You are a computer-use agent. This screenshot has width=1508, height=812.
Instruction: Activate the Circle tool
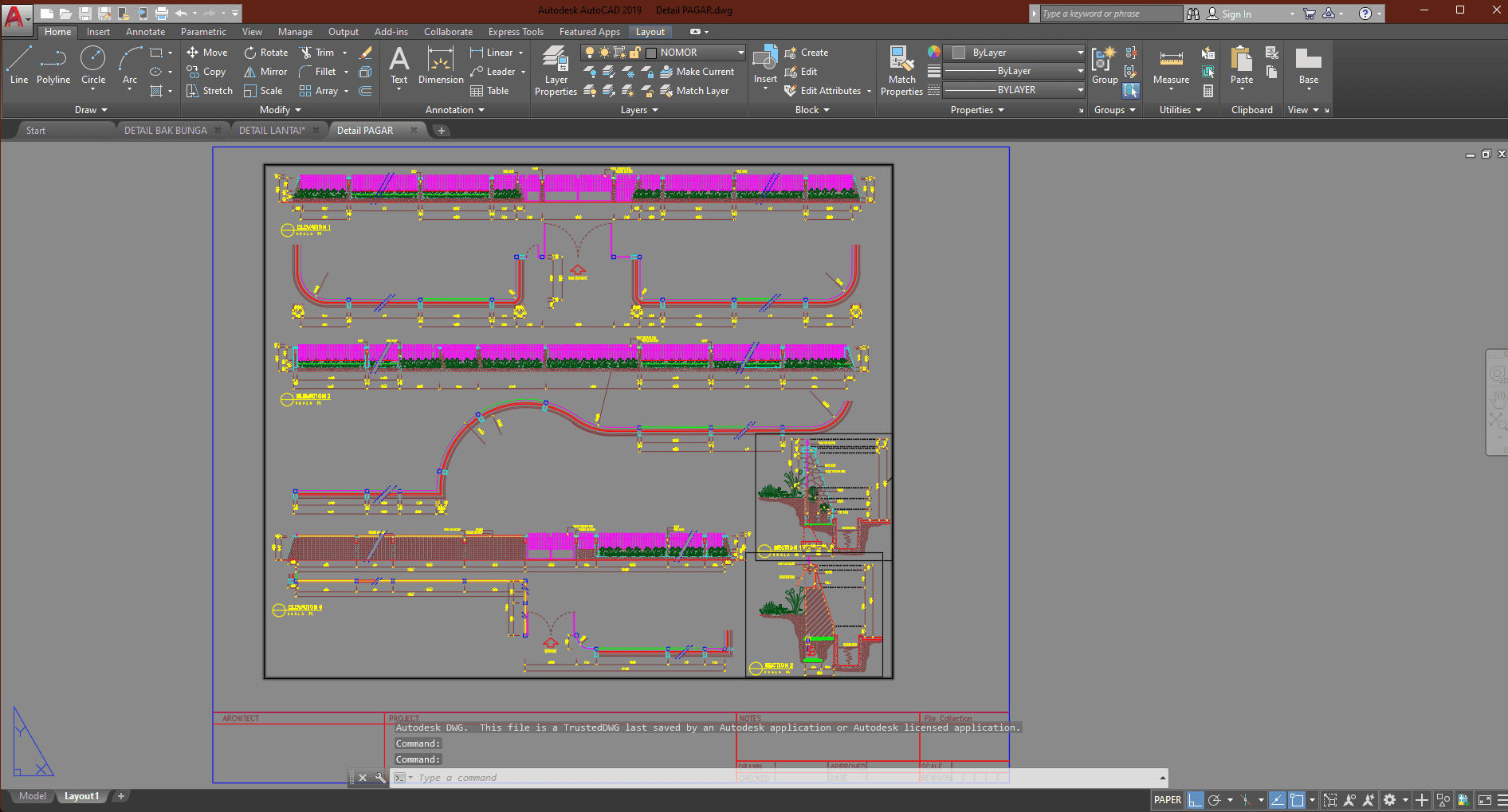click(x=93, y=65)
